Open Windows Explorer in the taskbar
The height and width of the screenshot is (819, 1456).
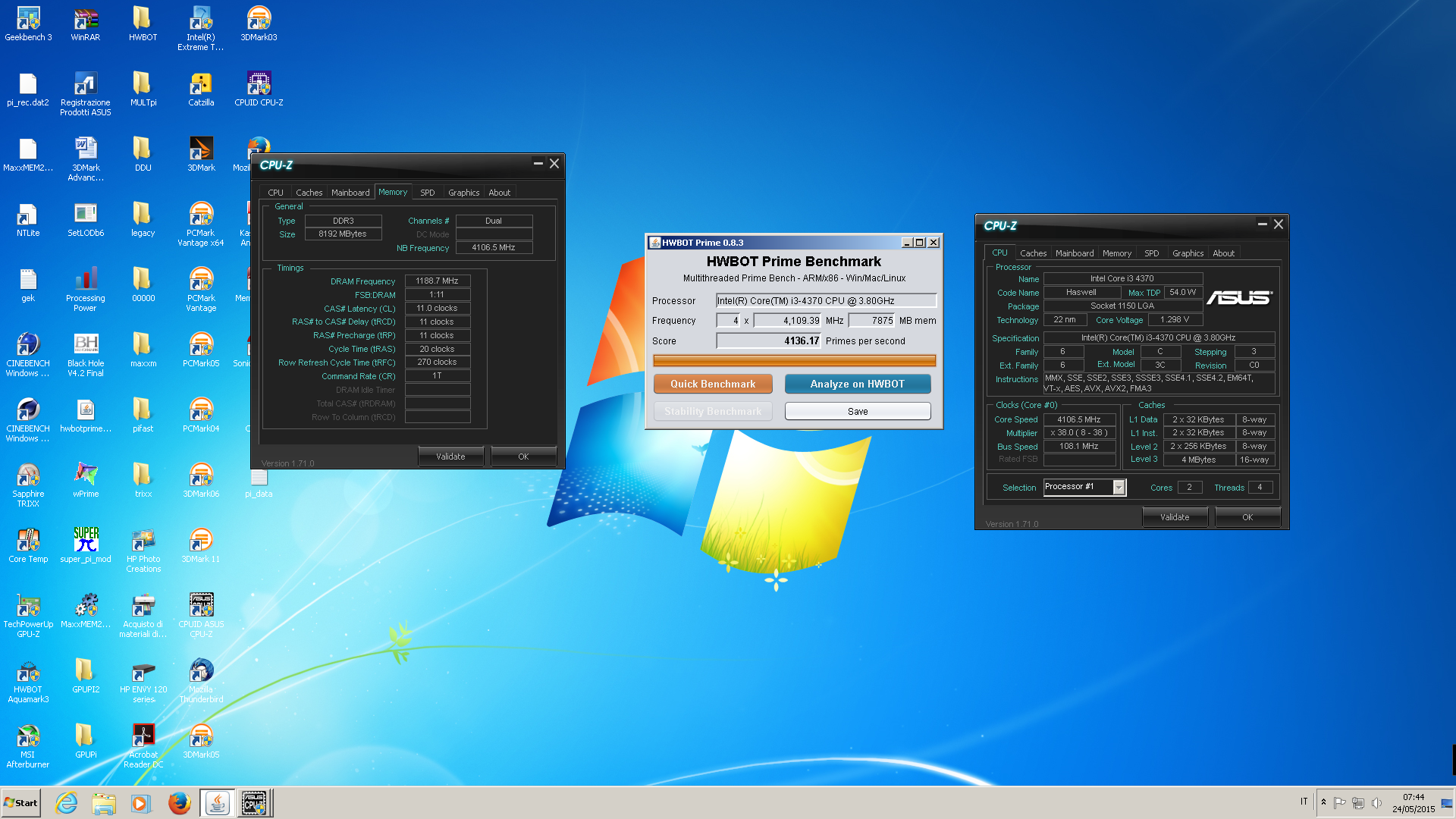pyautogui.click(x=104, y=803)
